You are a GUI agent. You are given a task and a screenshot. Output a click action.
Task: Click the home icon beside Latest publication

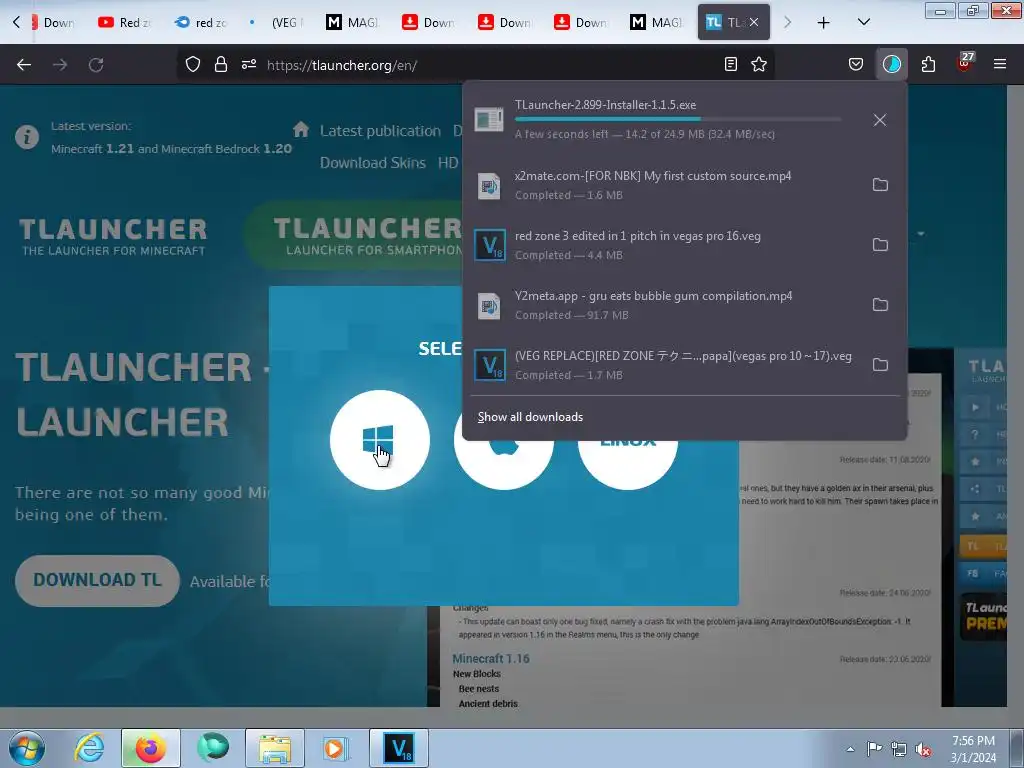click(x=300, y=129)
